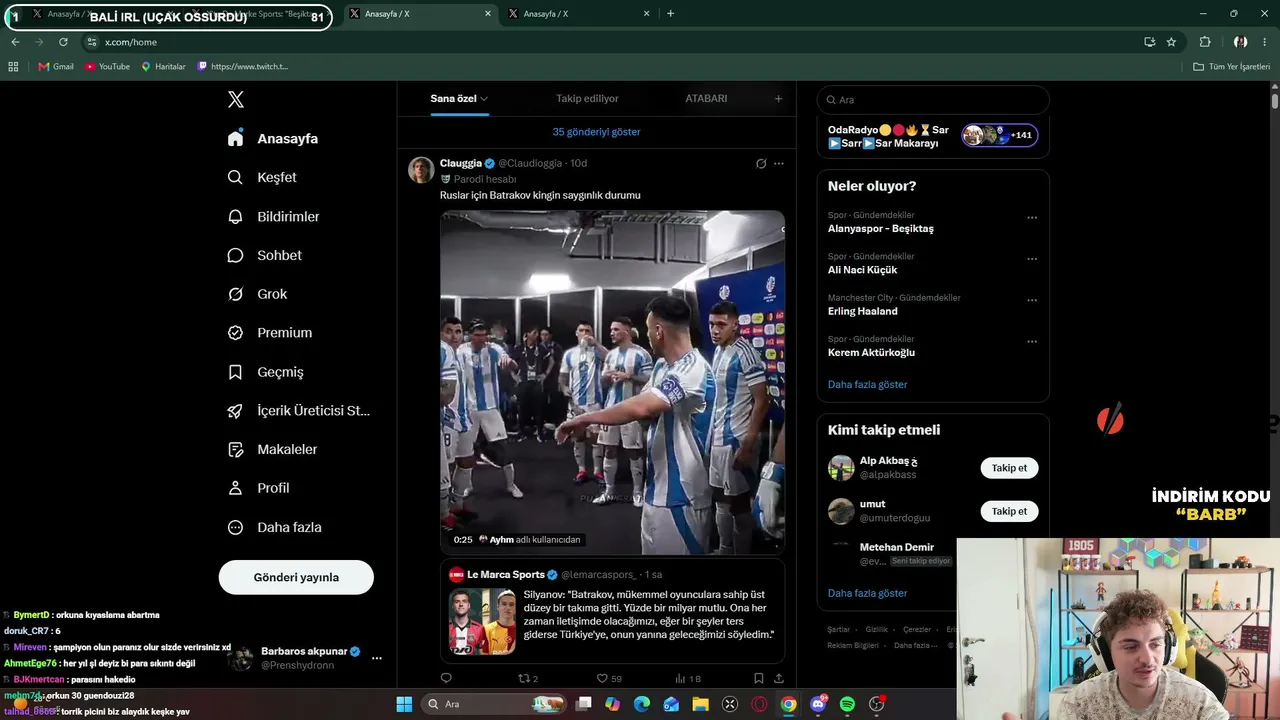Open the more options on Clauggia's post
The image size is (1280, 720).
[x=779, y=163]
